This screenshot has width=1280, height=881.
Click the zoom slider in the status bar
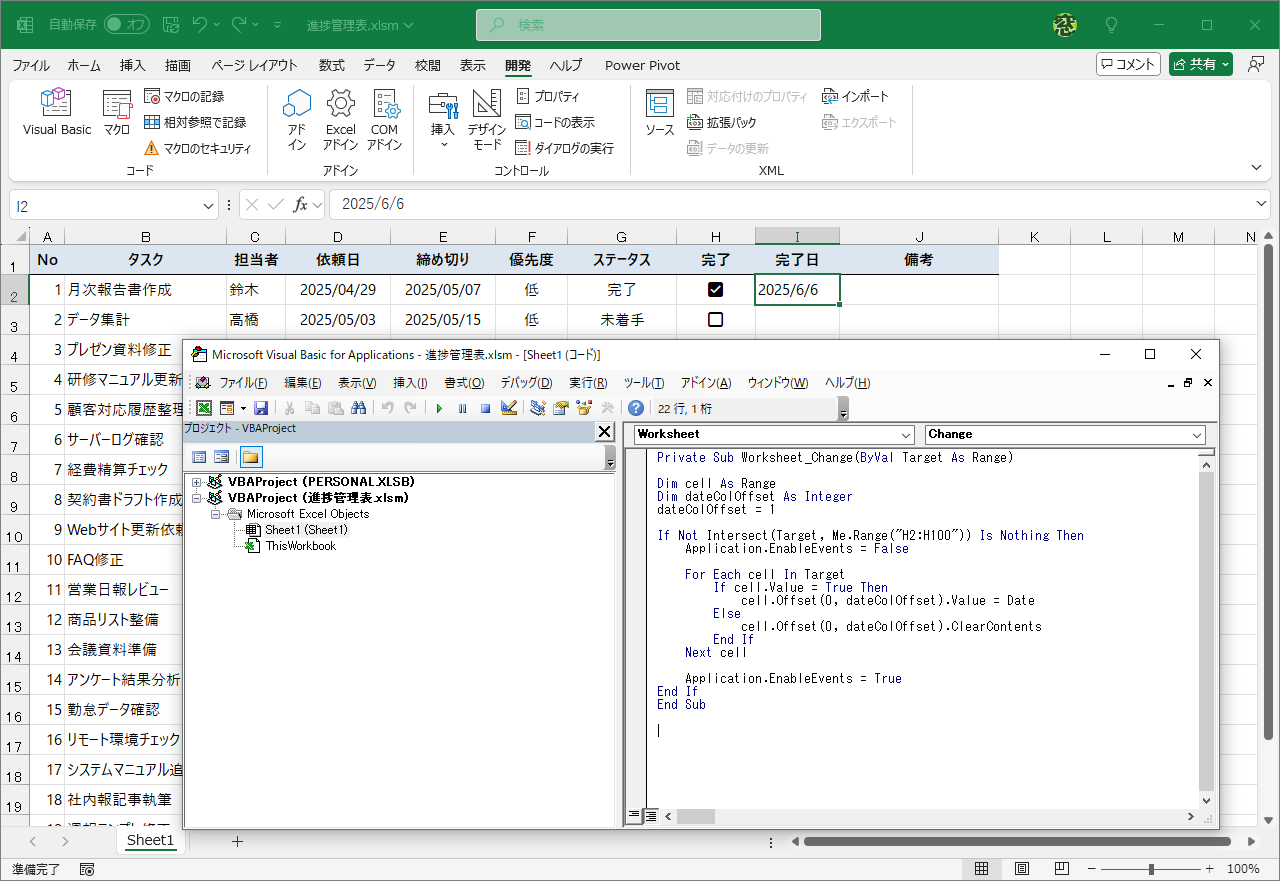(1152, 869)
